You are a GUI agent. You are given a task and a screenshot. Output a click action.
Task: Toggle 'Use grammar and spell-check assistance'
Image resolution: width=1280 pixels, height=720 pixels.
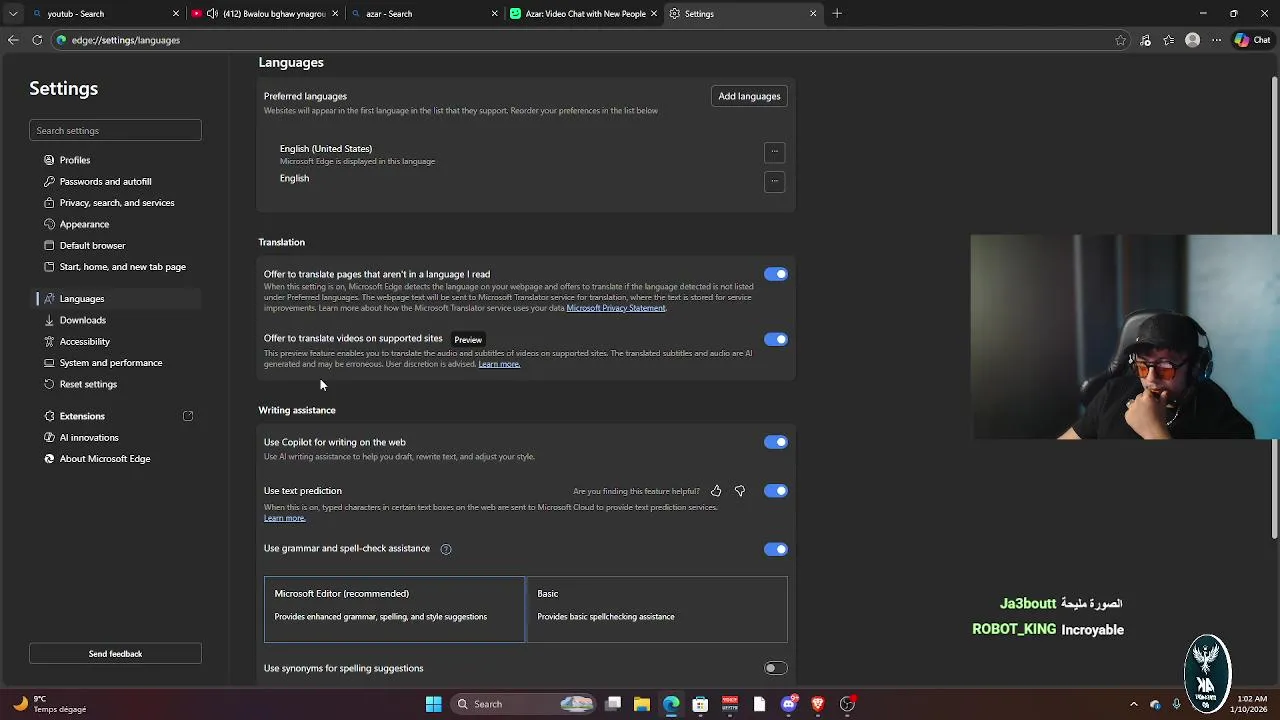click(776, 549)
